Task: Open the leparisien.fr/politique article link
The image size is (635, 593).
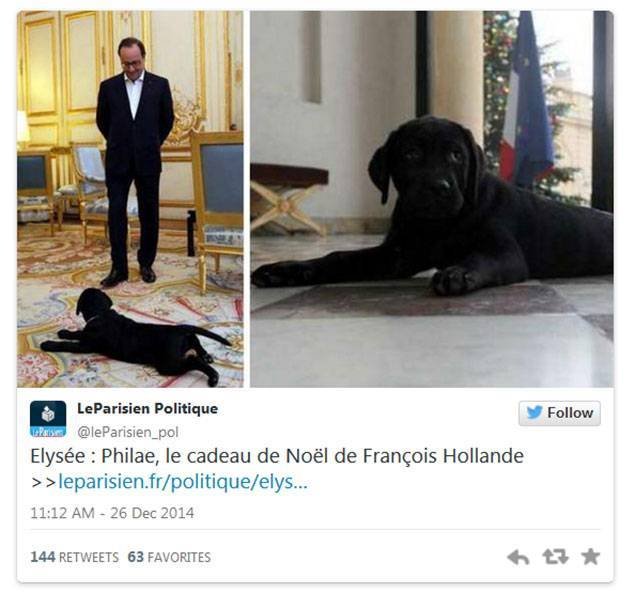Action: (x=183, y=482)
